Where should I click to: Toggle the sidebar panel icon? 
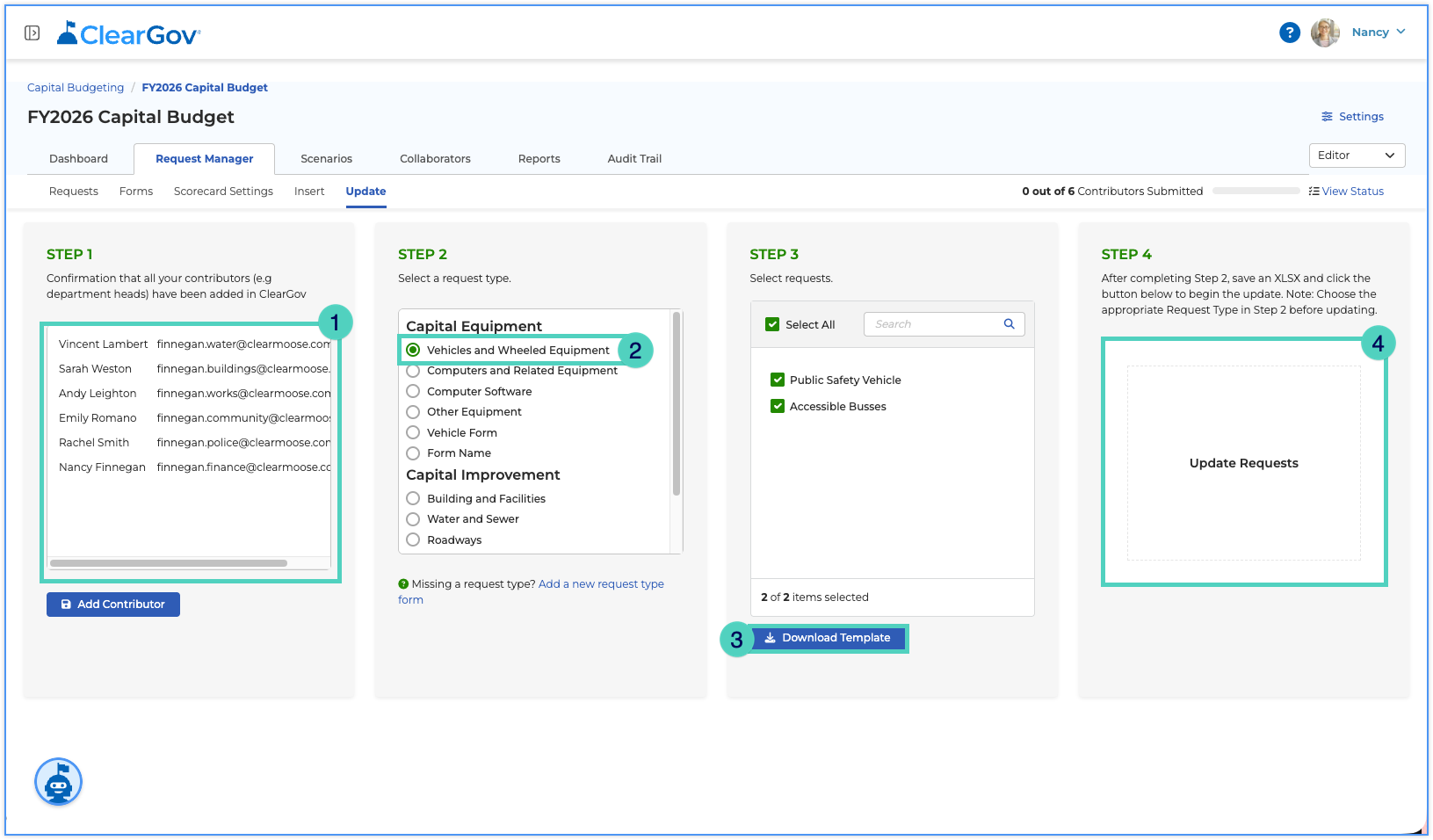(32, 33)
